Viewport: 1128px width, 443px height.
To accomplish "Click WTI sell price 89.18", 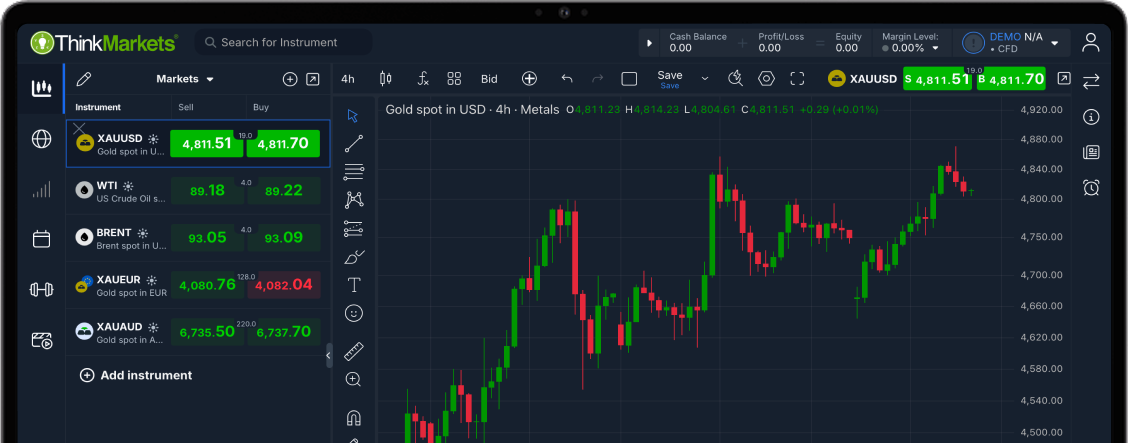I will pos(207,191).
